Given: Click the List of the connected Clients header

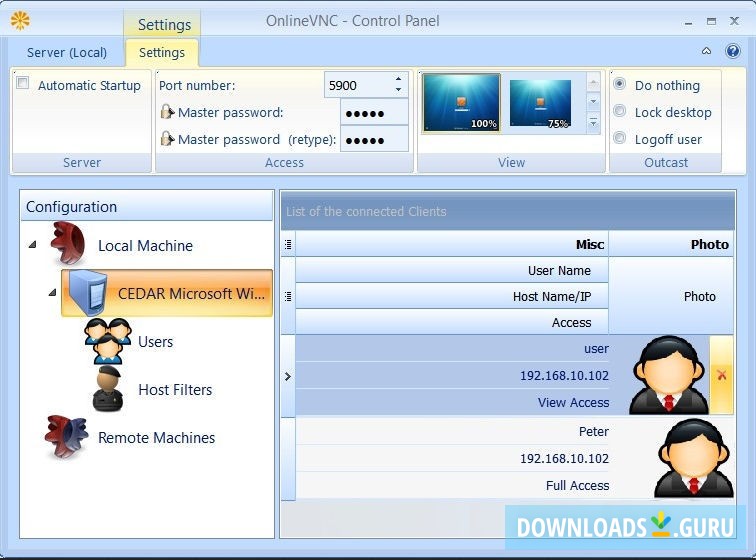Looking at the screenshot, I should (508, 211).
